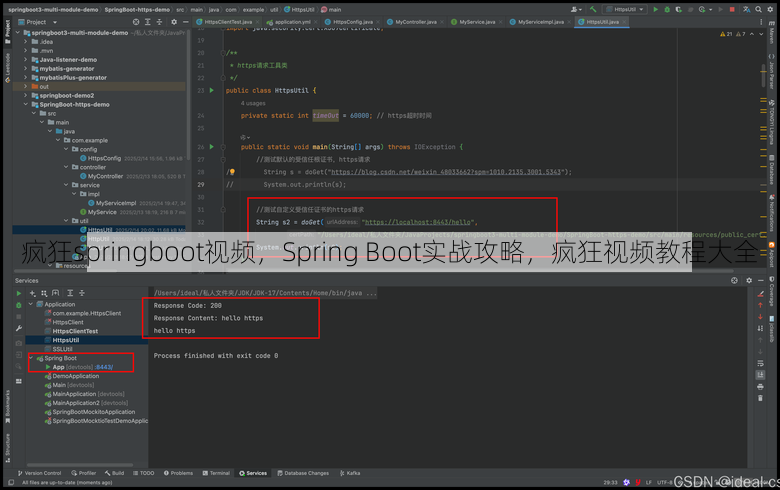
Task: Expand all nodes in Project panel
Action: click(147, 22)
